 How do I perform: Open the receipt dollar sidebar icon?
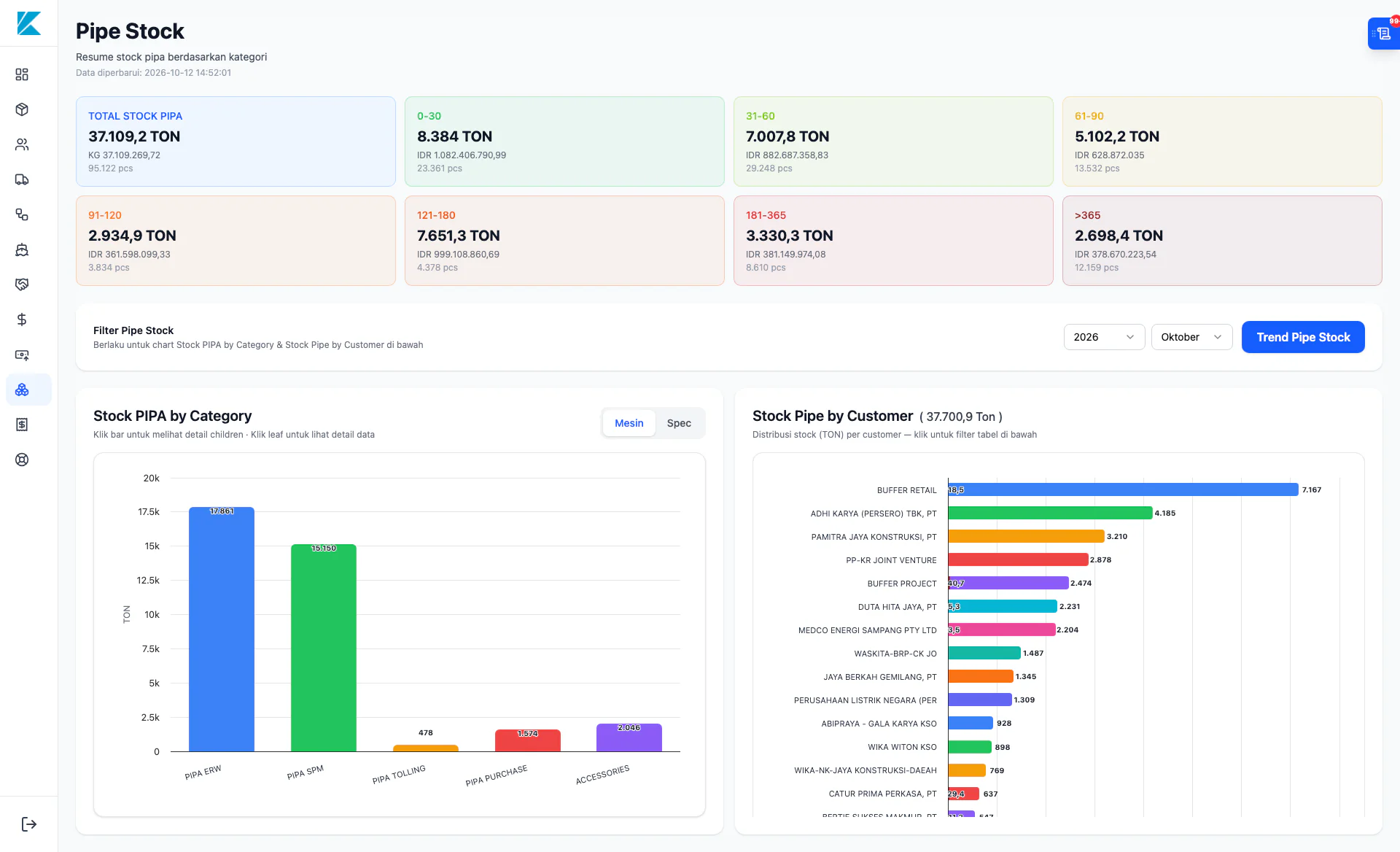coord(22,425)
